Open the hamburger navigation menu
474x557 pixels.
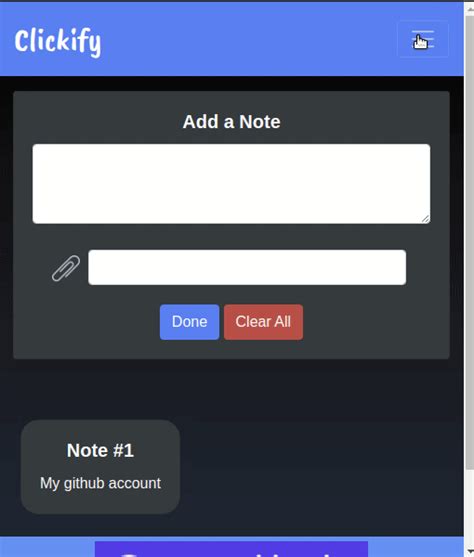pyautogui.click(x=422, y=39)
